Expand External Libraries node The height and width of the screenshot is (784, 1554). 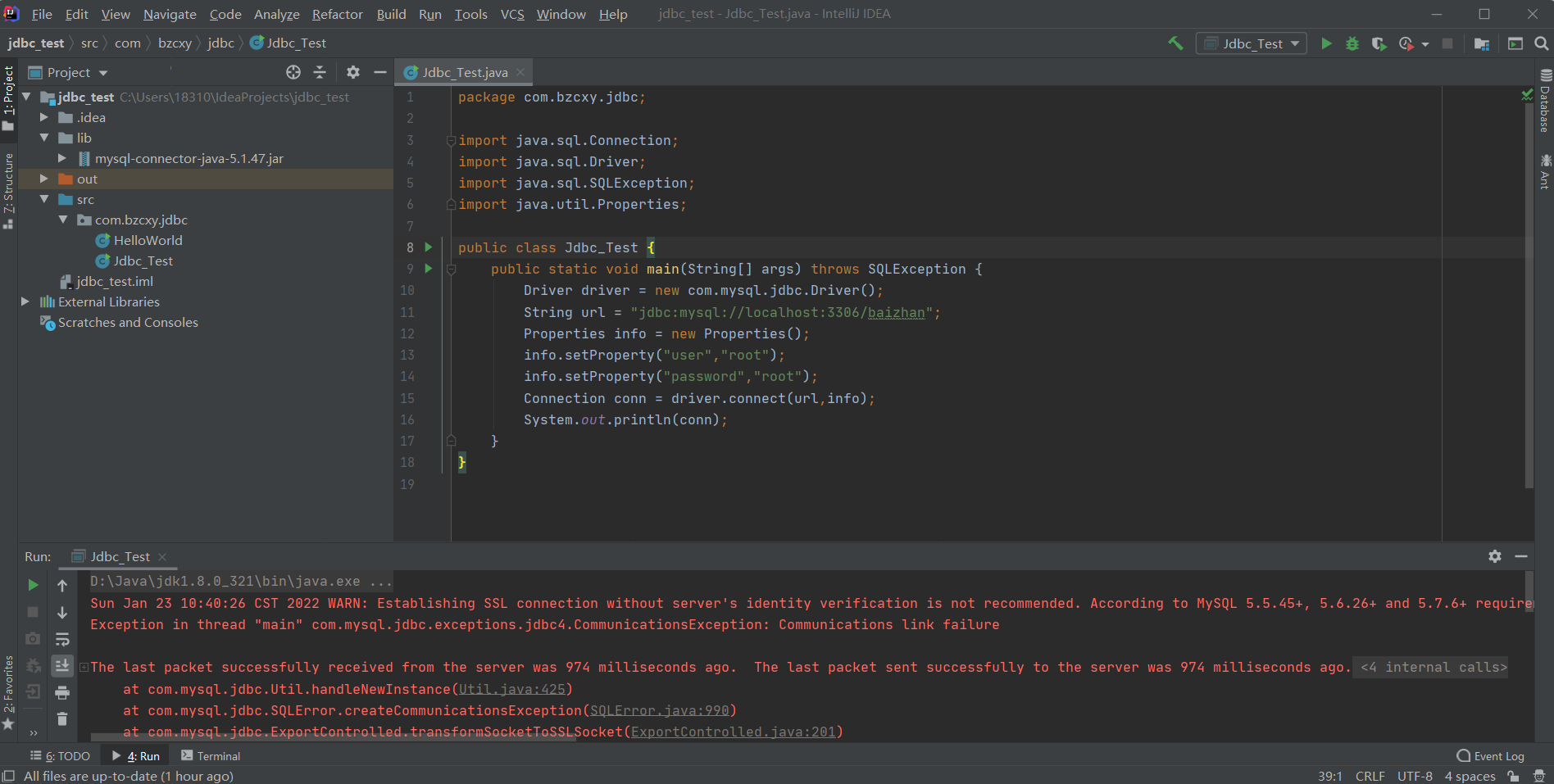[x=25, y=301]
